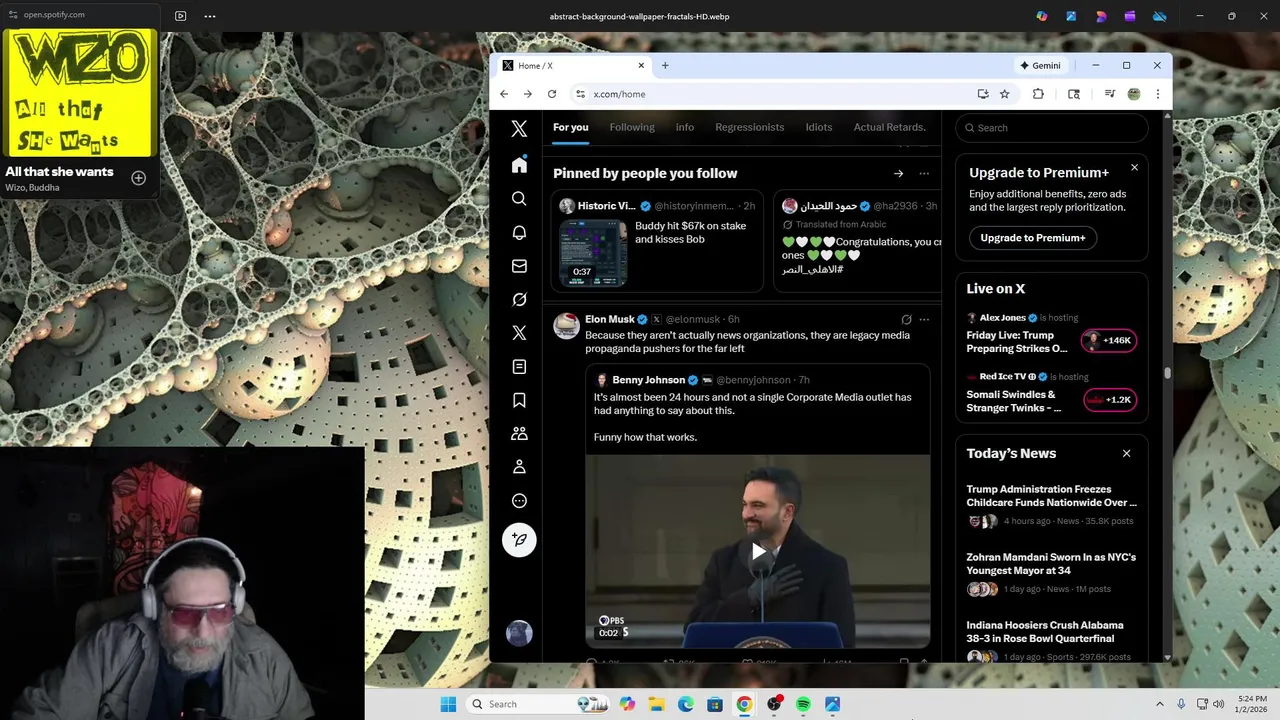
Task: Switch to the For you tab
Action: point(571,128)
